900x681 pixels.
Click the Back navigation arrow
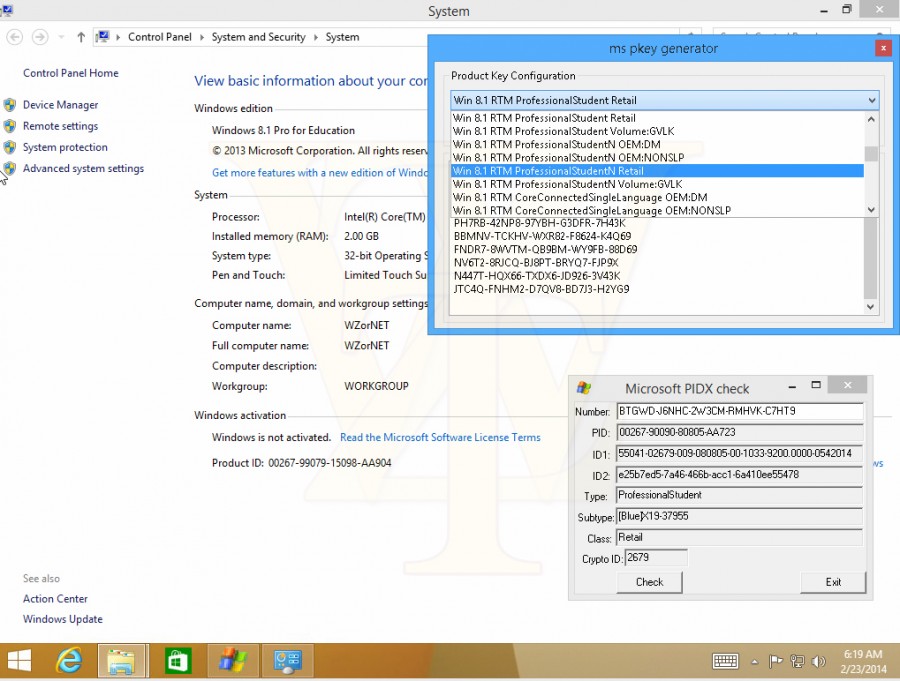click(x=14, y=37)
